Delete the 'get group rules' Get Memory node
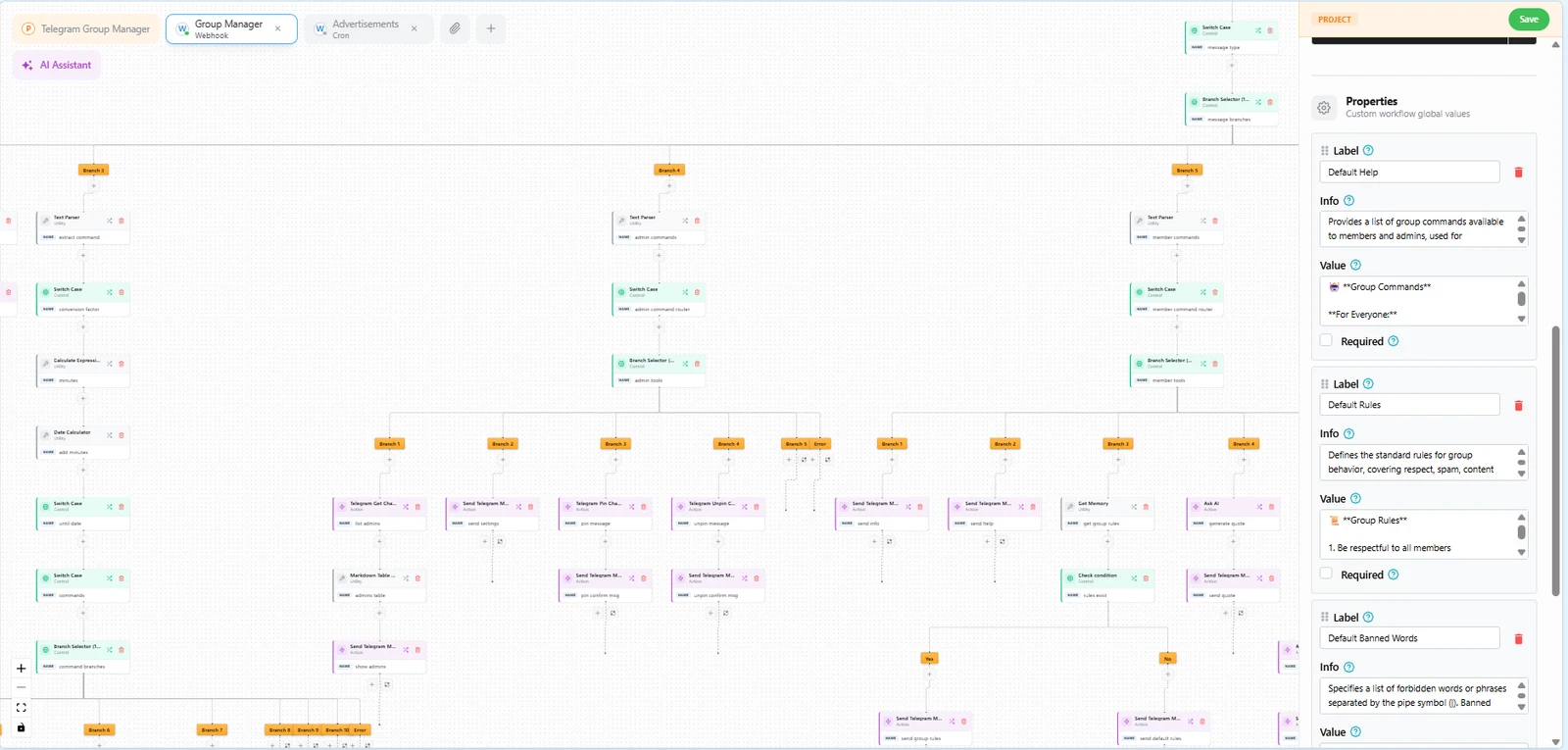 click(1146, 507)
